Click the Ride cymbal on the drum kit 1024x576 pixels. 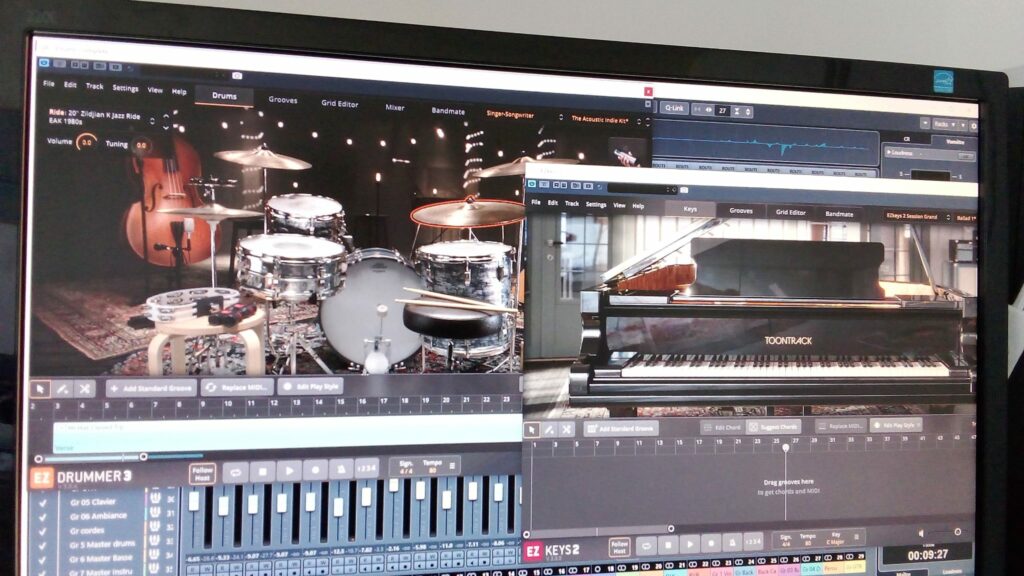point(468,212)
